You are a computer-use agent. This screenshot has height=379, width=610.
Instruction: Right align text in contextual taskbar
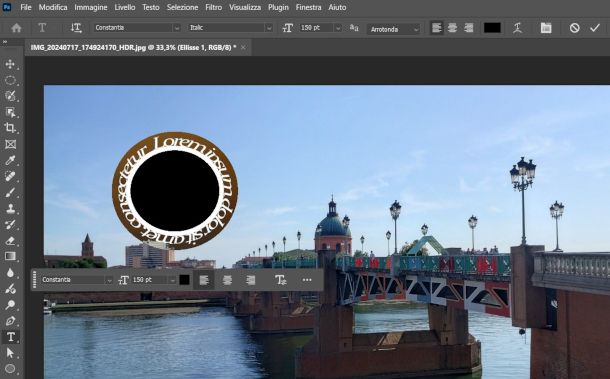coord(251,280)
